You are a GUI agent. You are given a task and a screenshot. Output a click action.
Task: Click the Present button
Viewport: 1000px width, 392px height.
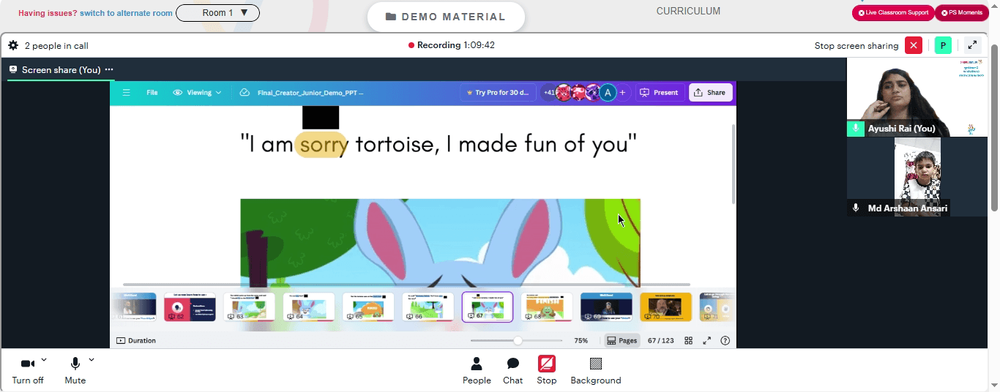pyautogui.click(x=659, y=92)
